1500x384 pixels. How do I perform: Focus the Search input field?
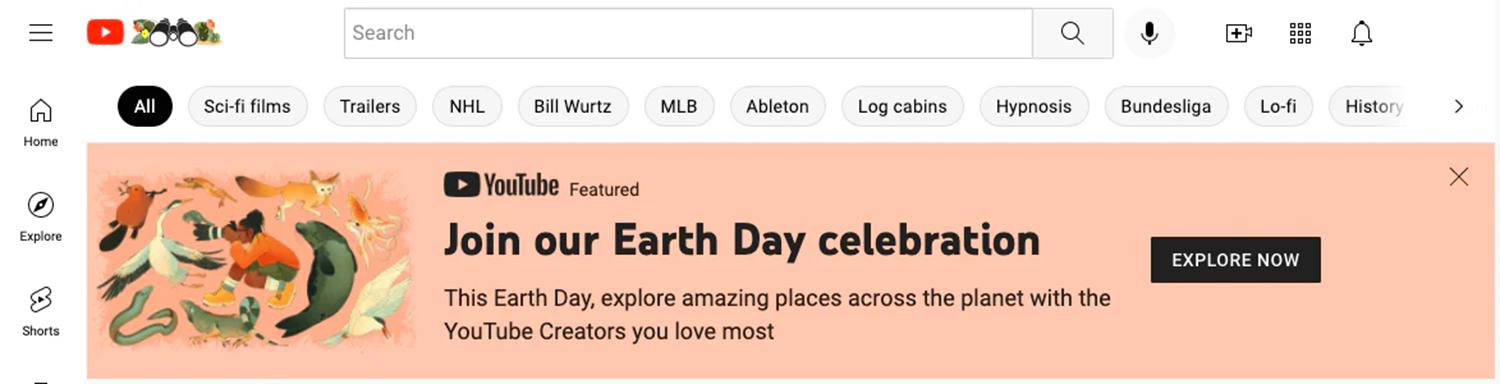(x=688, y=33)
